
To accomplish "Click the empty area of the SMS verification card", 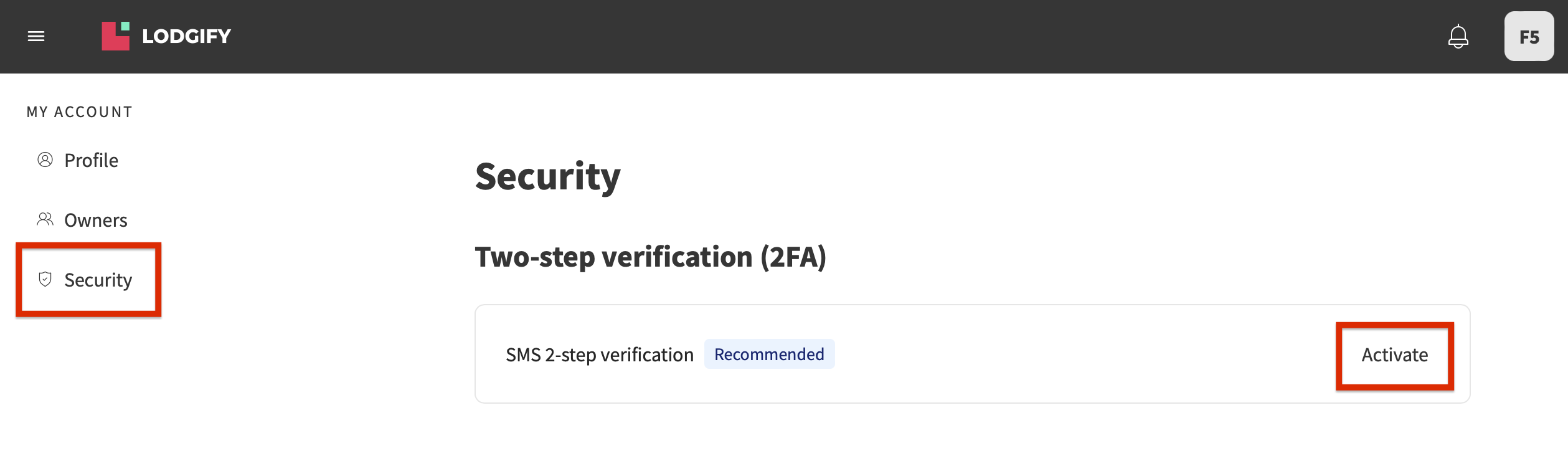I will point(1084,354).
